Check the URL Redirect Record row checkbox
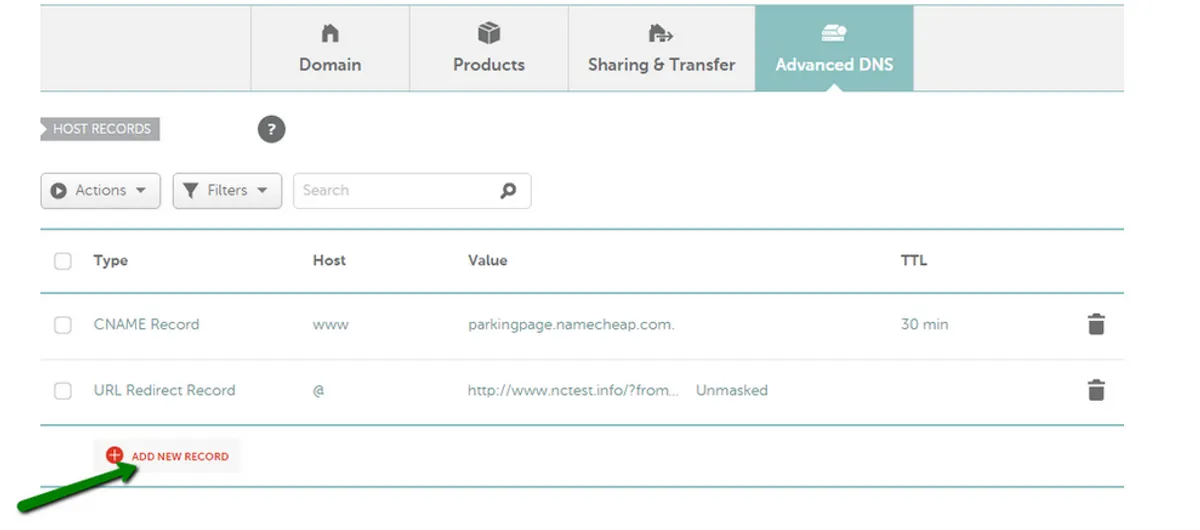 click(63, 391)
